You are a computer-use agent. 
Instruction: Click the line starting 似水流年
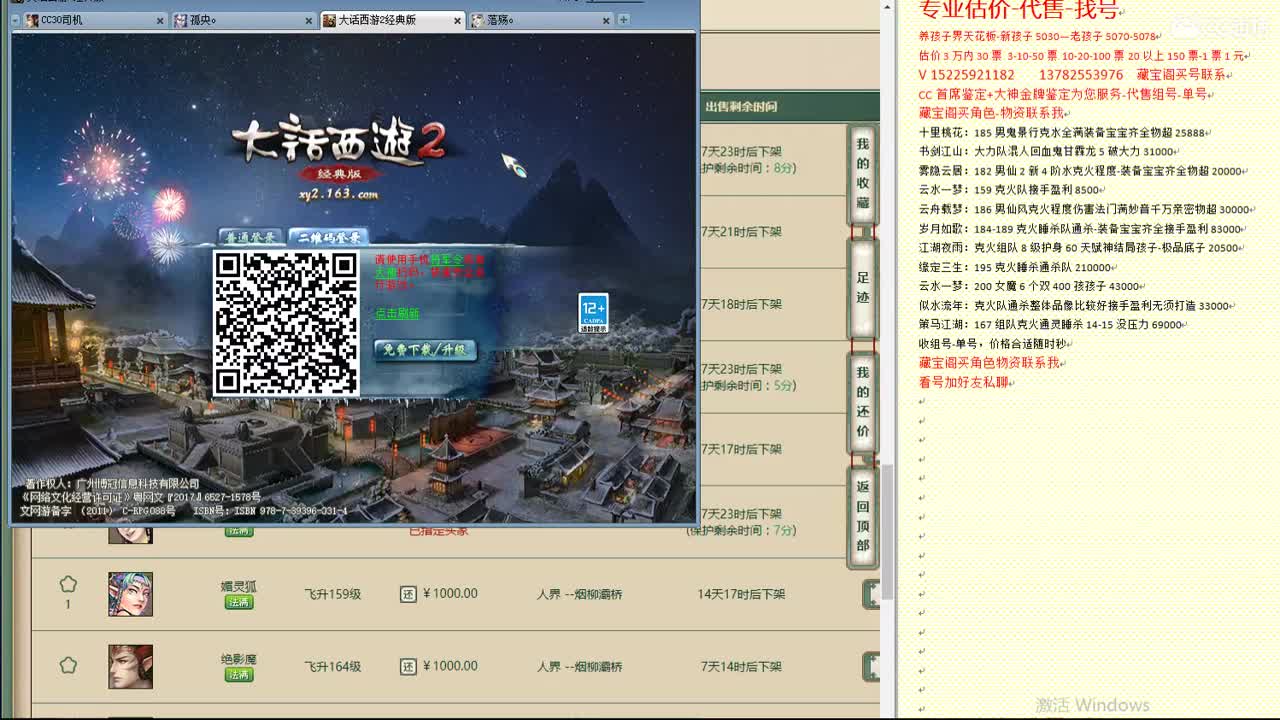1075,305
